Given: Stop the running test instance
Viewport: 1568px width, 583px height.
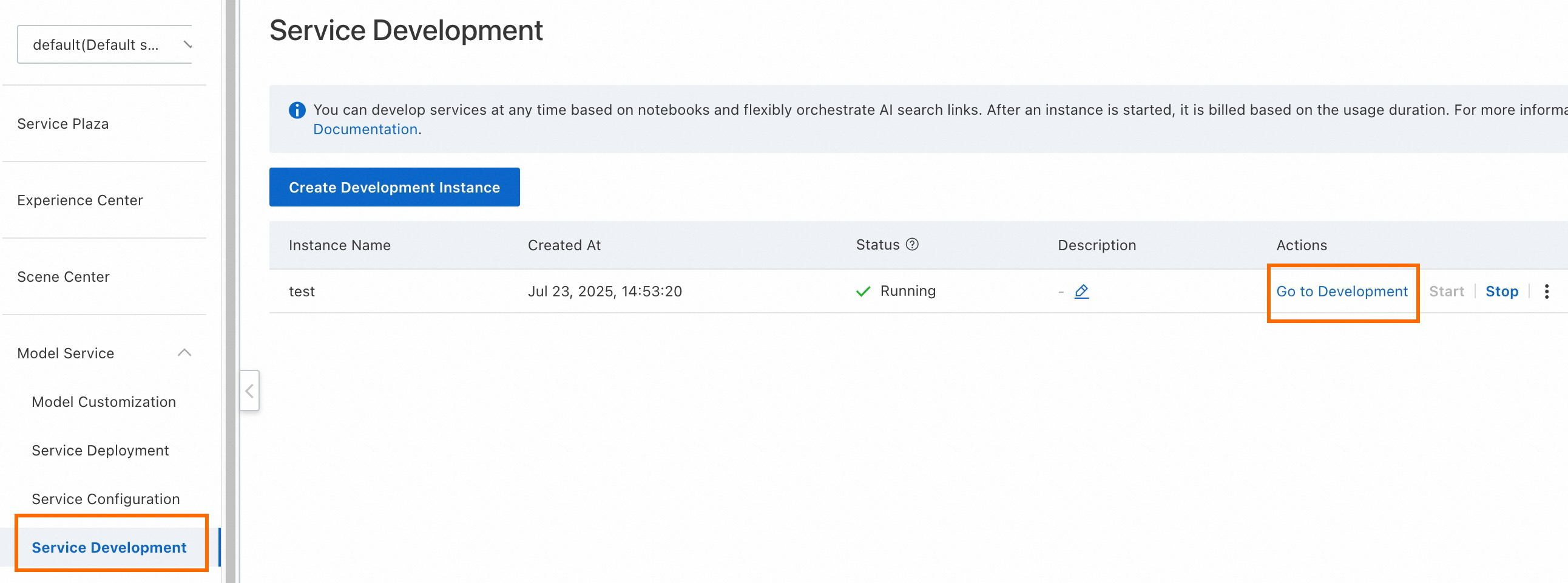Looking at the screenshot, I should 1501,291.
